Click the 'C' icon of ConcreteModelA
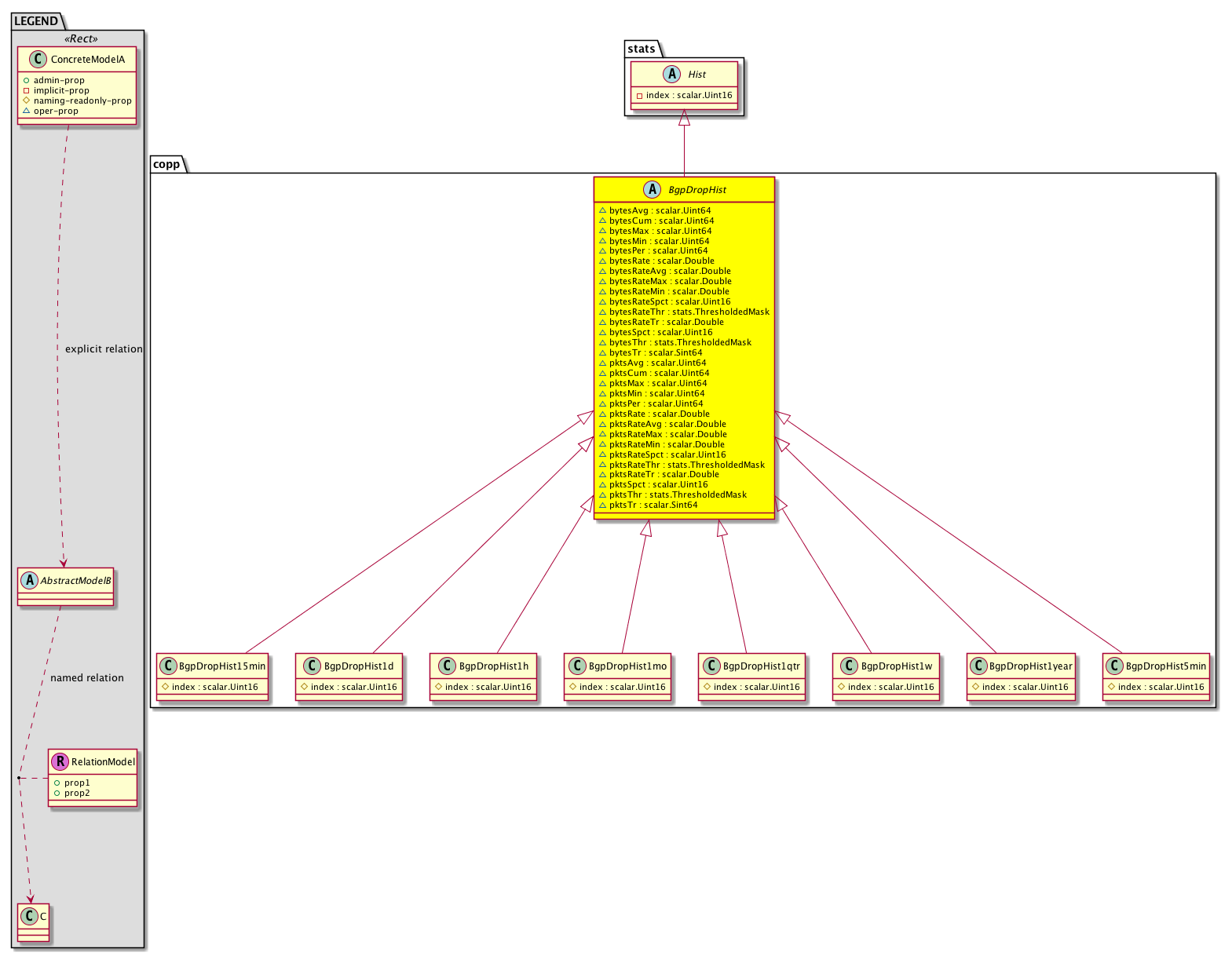 coord(38,60)
